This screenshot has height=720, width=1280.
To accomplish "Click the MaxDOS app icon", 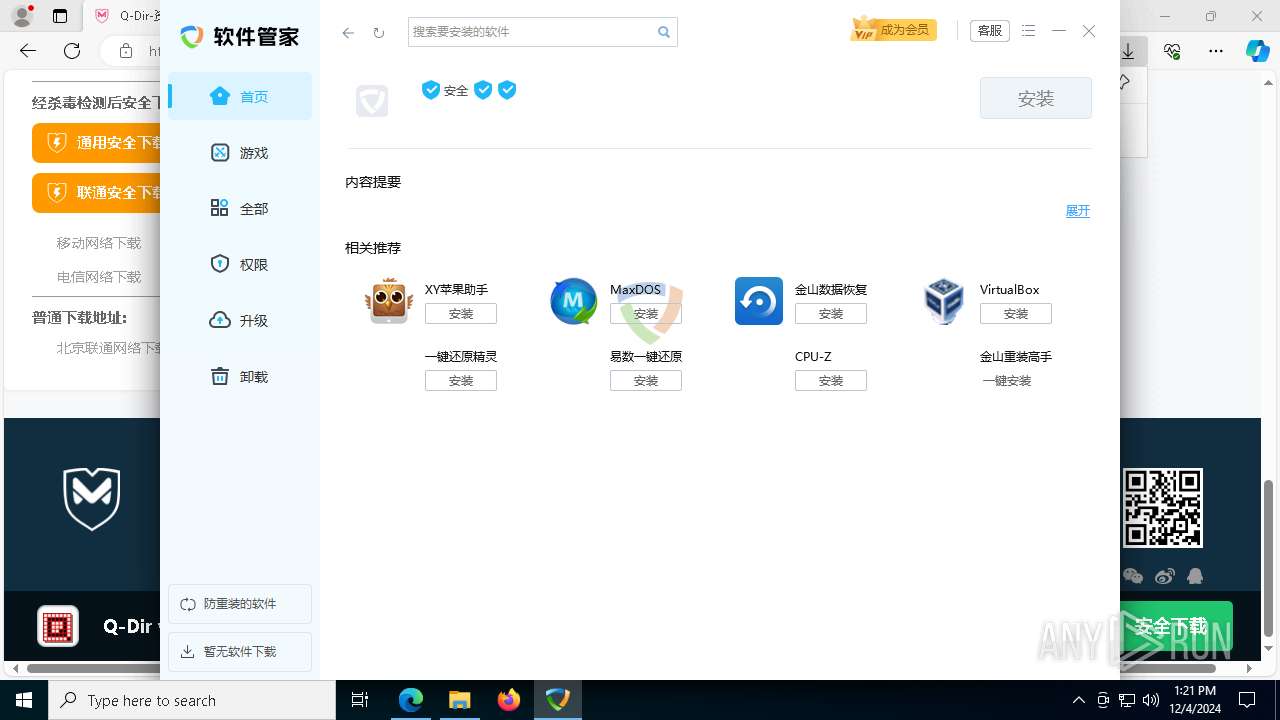I will pos(574,301).
